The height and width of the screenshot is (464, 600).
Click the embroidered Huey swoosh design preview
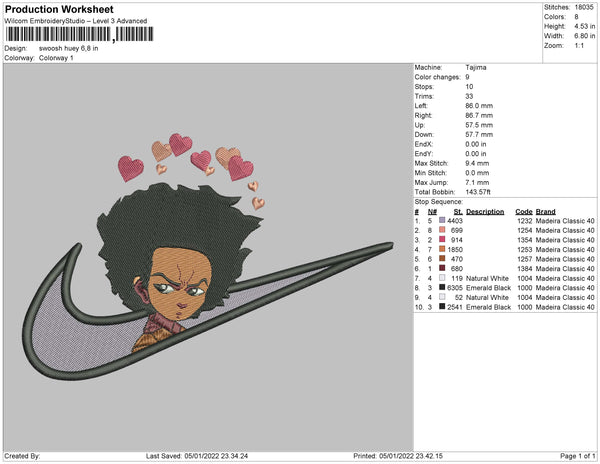pos(208,256)
